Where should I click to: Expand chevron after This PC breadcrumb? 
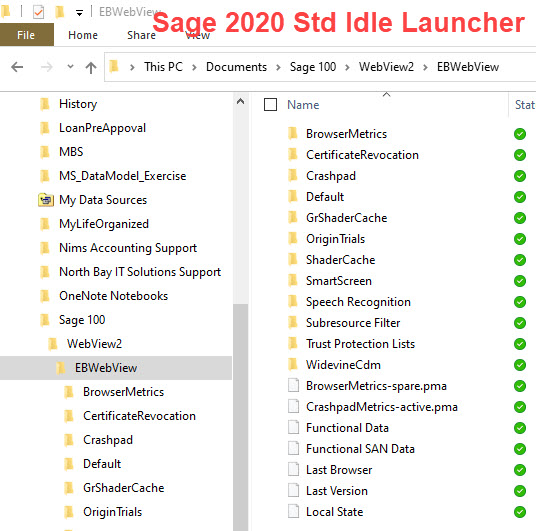pos(194,67)
